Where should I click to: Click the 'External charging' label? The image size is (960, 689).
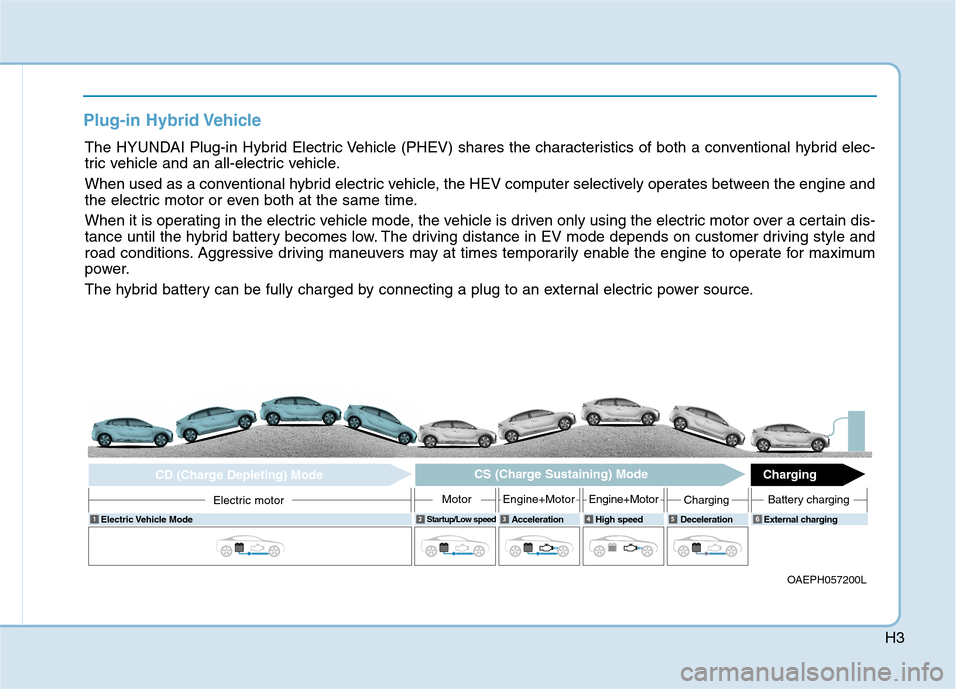(x=800, y=519)
